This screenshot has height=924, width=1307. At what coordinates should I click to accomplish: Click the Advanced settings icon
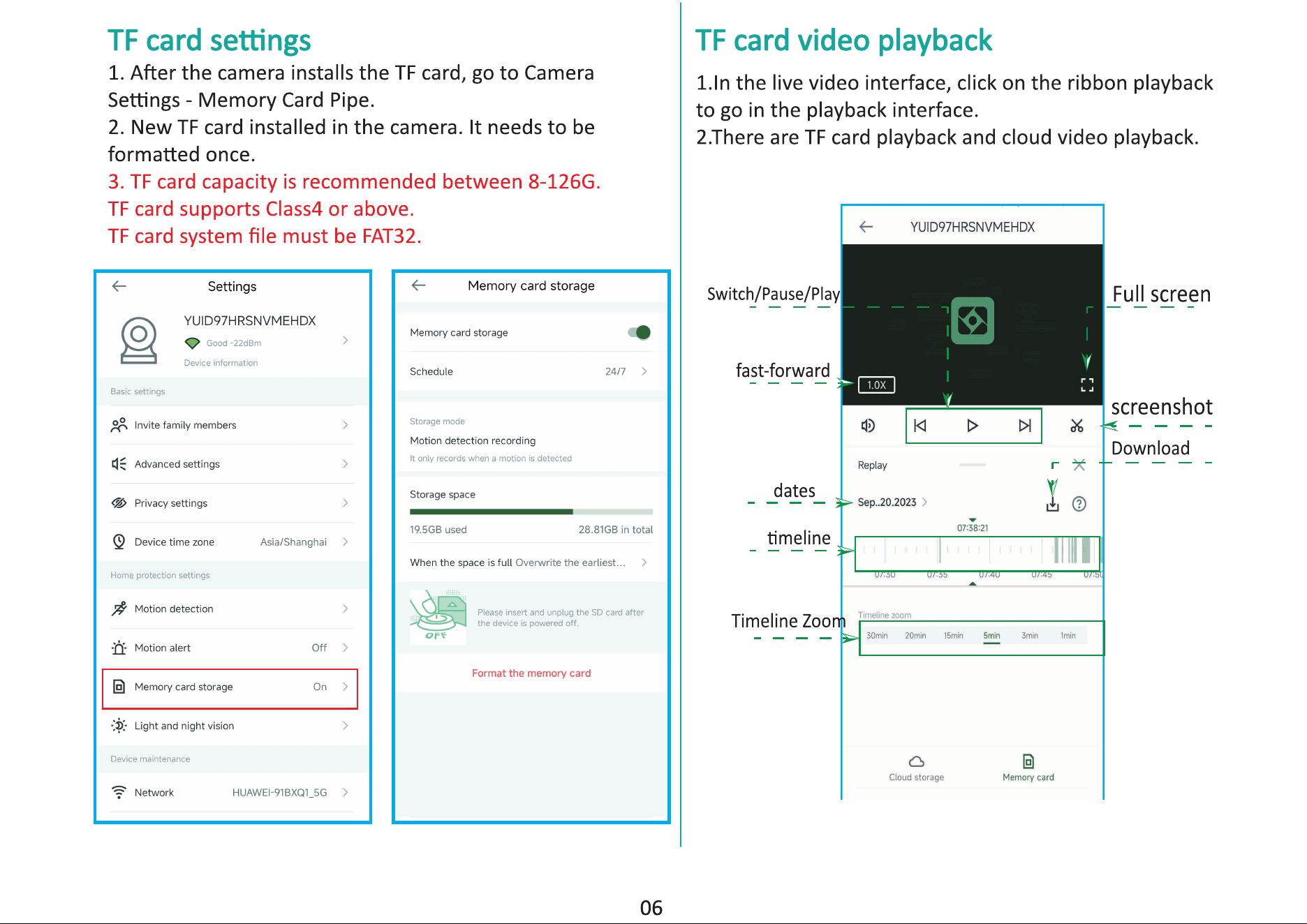(119, 464)
